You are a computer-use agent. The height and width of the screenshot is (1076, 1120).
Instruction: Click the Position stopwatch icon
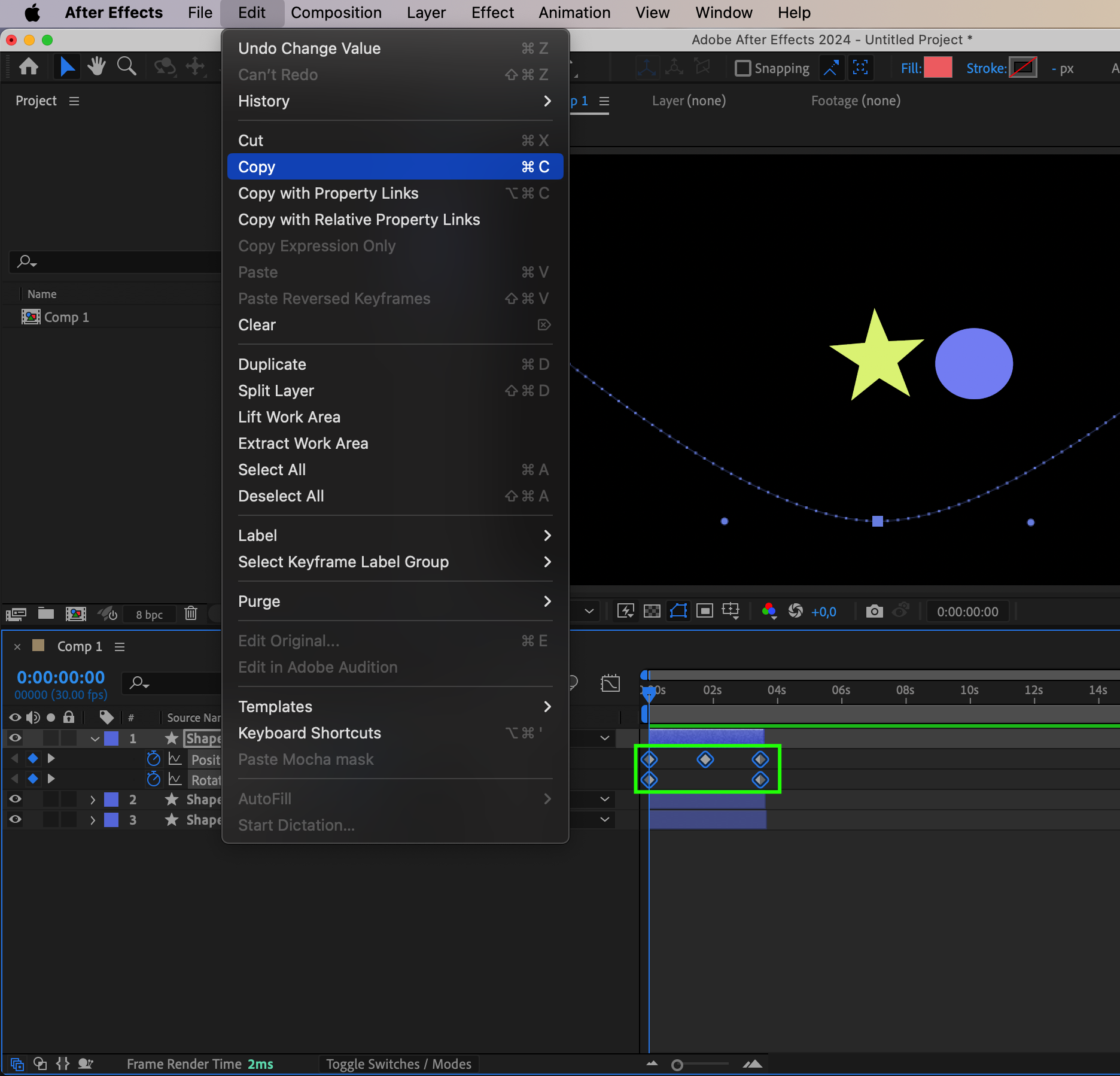154,759
